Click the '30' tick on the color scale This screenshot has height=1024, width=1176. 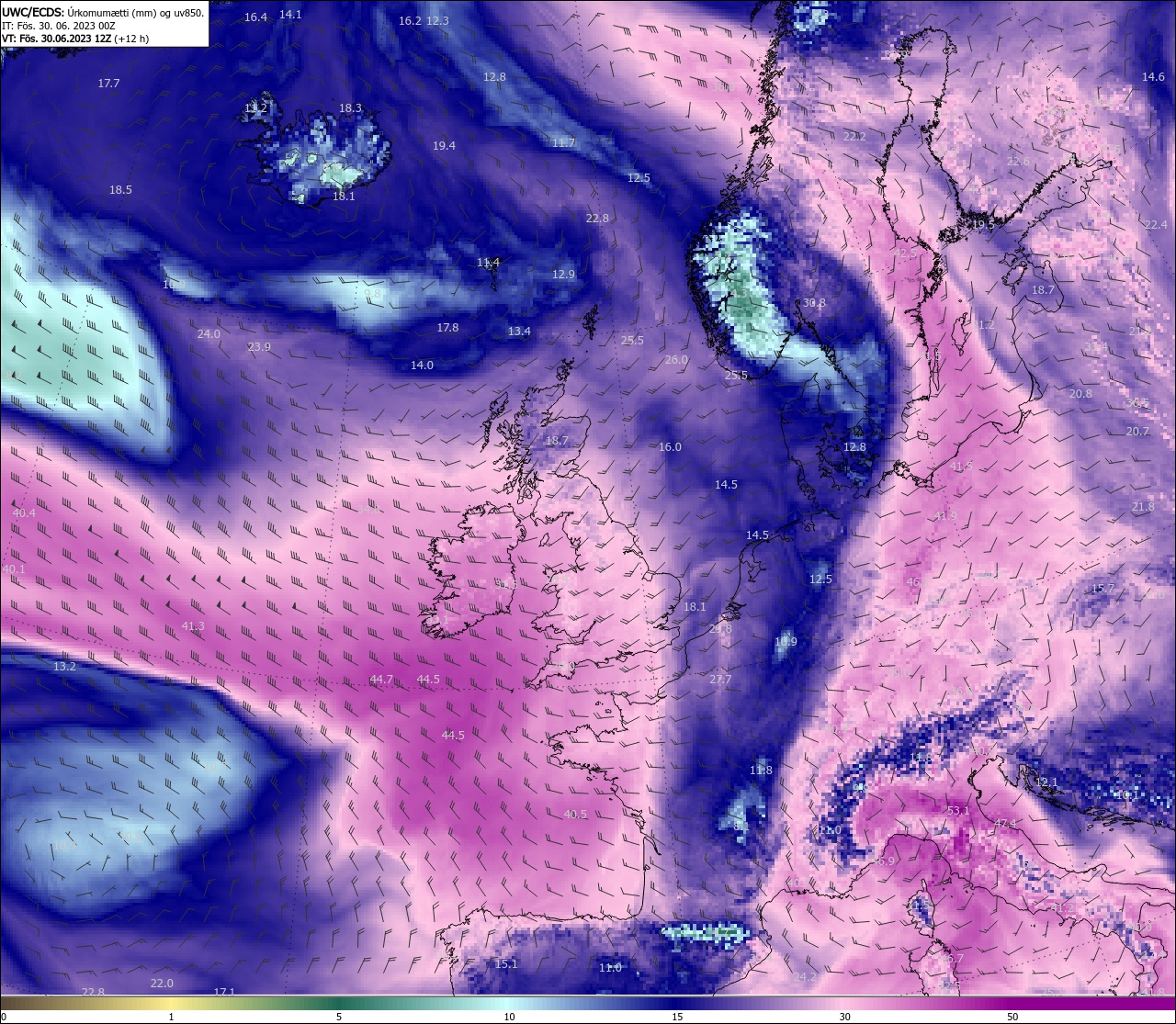tap(844, 1017)
